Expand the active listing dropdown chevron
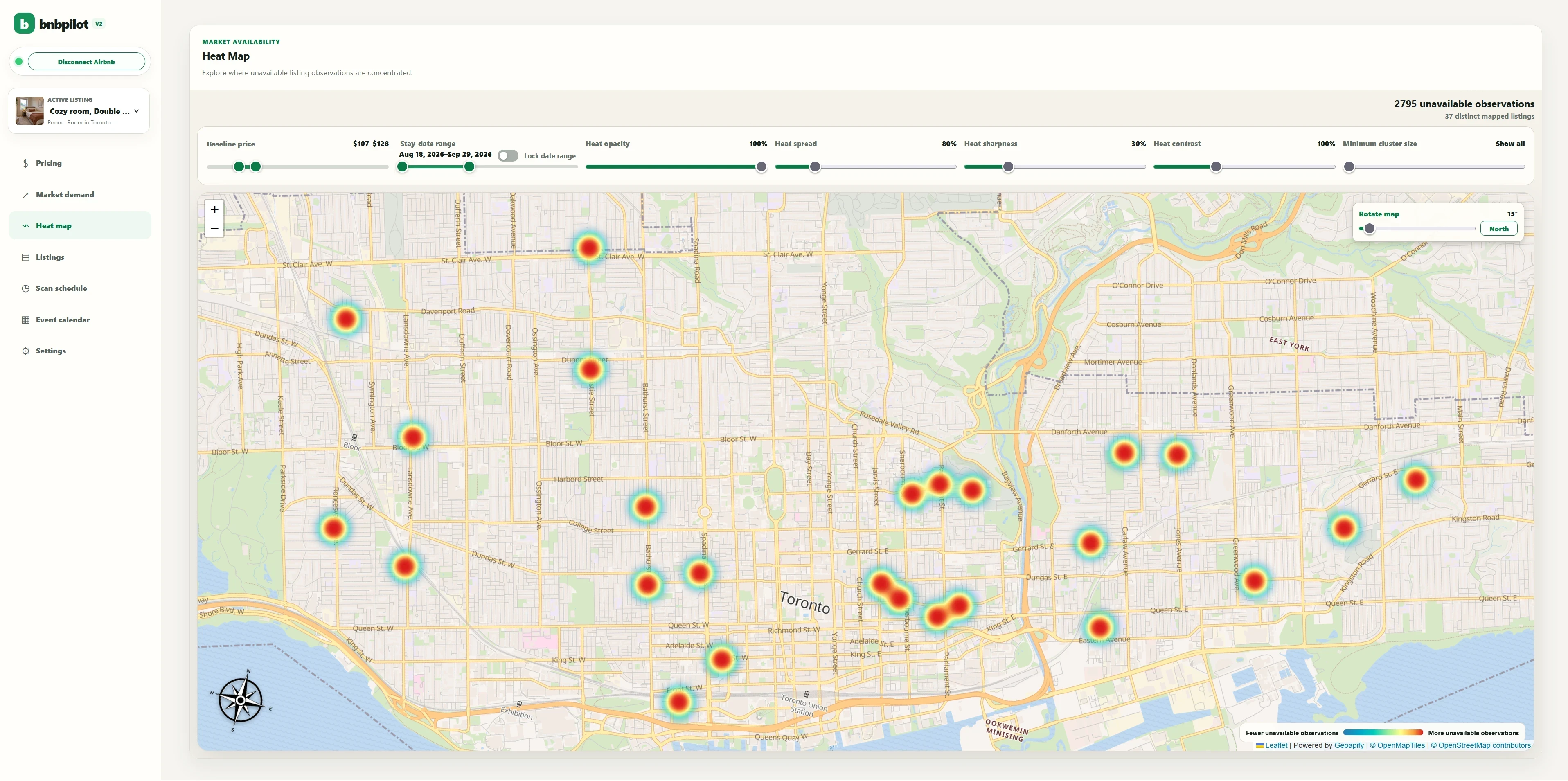The height and width of the screenshot is (781, 1568). click(136, 111)
